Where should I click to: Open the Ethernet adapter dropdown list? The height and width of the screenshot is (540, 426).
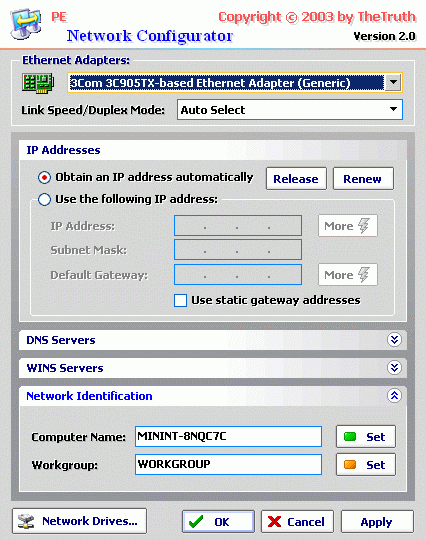pos(393,83)
